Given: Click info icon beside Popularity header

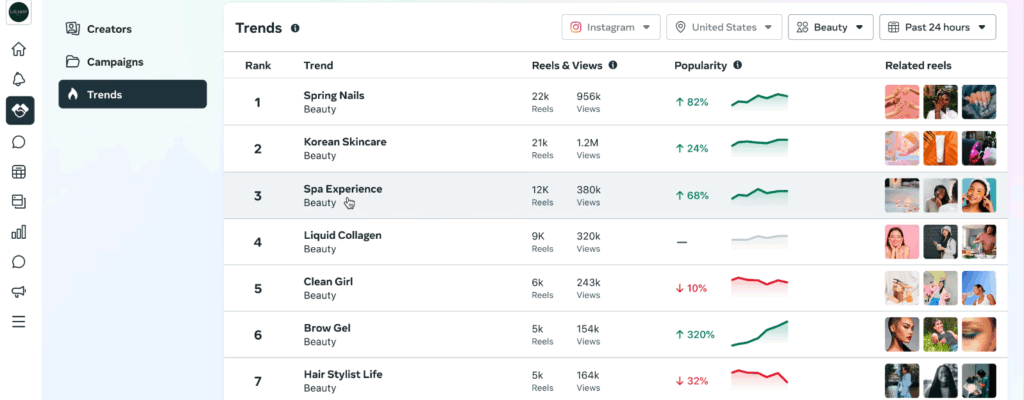Looking at the screenshot, I should [737, 65].
